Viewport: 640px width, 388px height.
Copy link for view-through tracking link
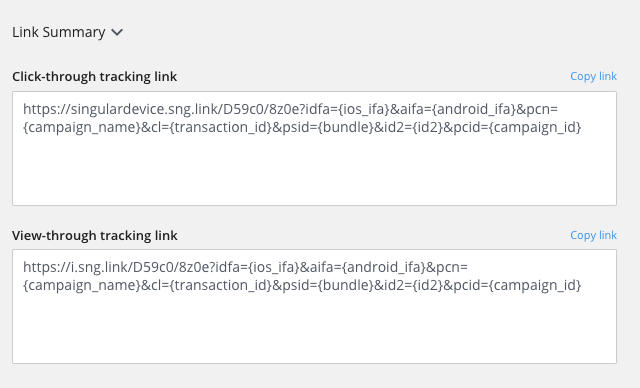click(593, 235)
